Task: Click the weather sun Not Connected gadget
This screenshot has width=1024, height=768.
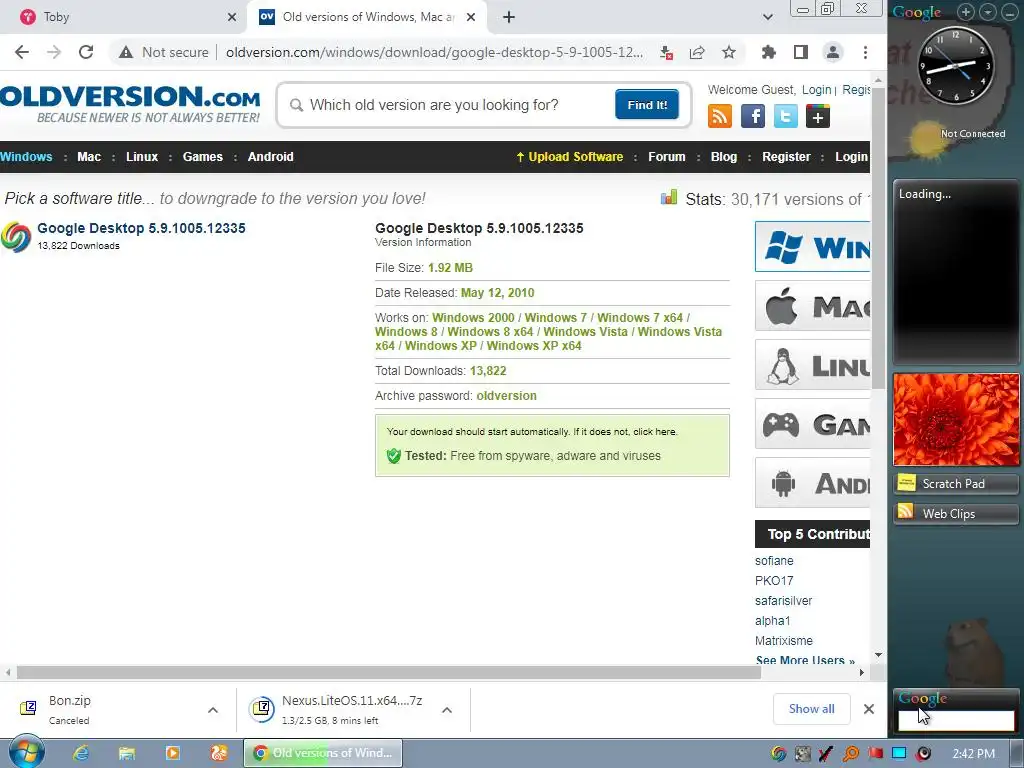Action: coord(957,138)
